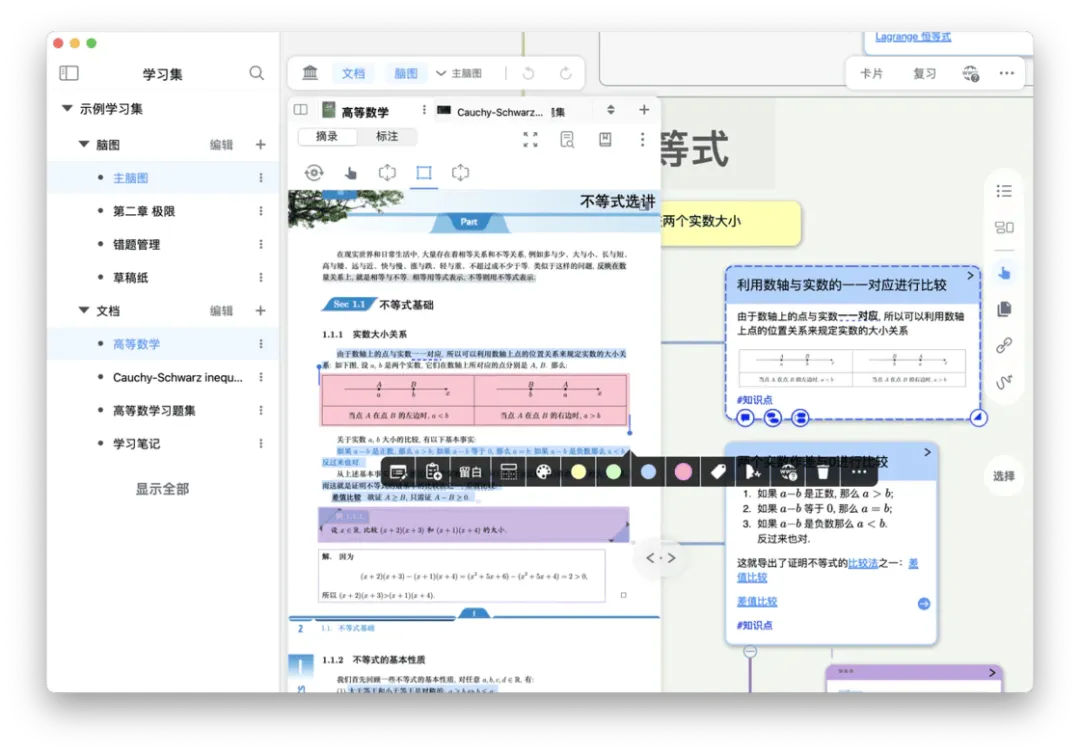Viewport: 1080px width, 754px height.
Task: Collapse the 脑图 section triangle
Action: tap(83, 144)
